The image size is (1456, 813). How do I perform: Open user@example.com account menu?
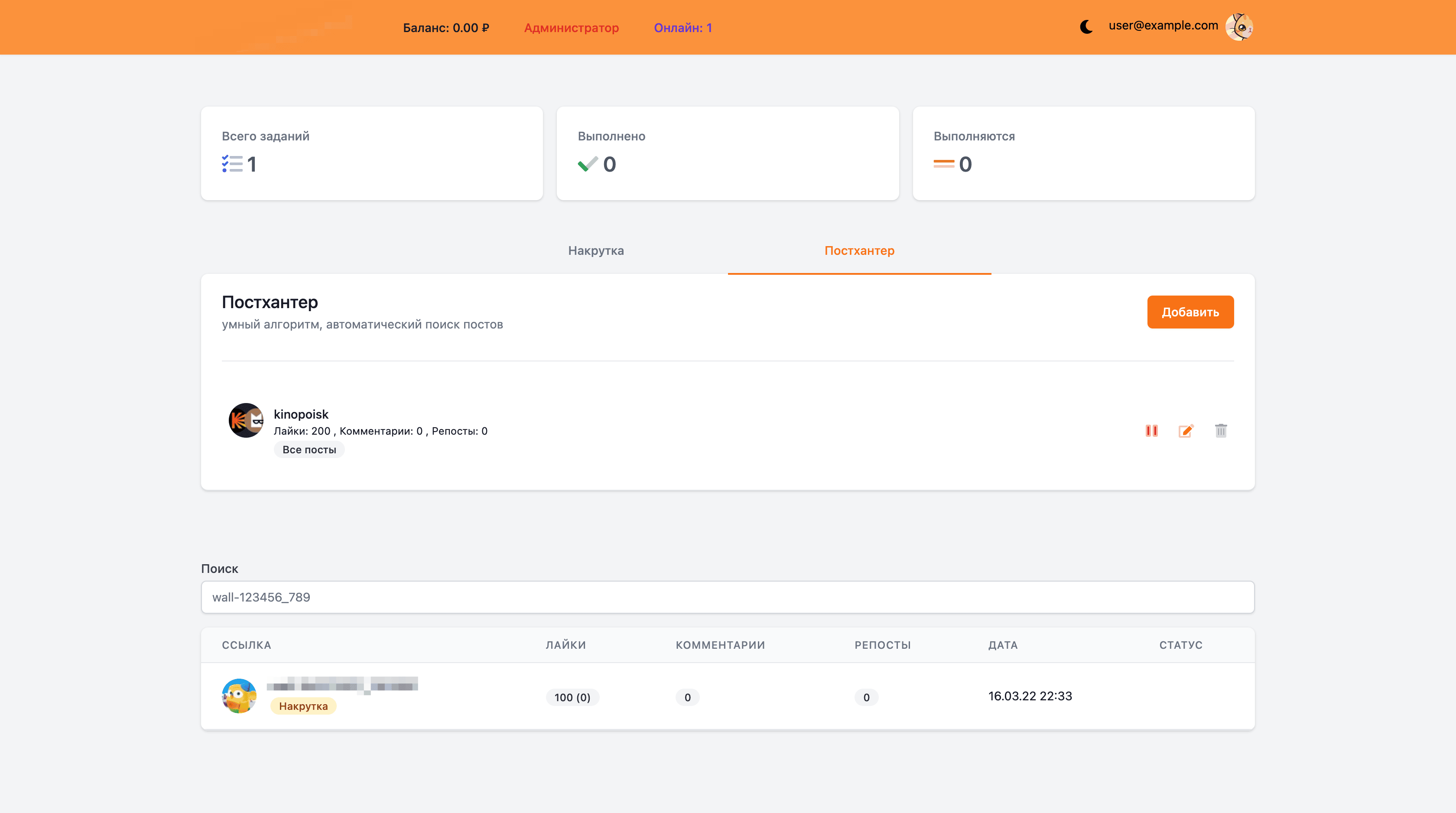pos(1163,26)
